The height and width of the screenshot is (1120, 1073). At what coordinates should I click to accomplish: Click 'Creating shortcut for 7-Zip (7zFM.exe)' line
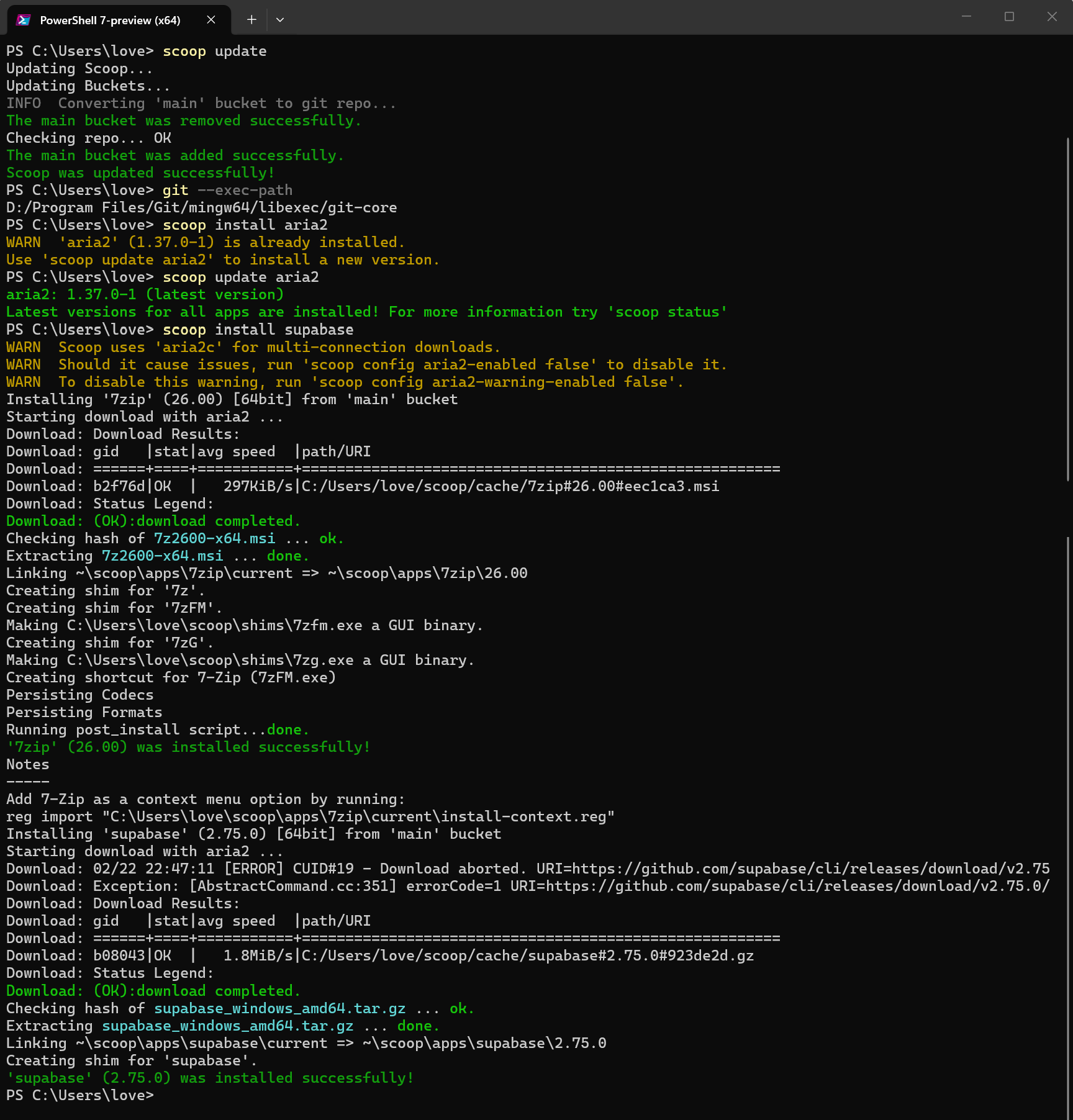pyautogui.click(x=171, y=677)
